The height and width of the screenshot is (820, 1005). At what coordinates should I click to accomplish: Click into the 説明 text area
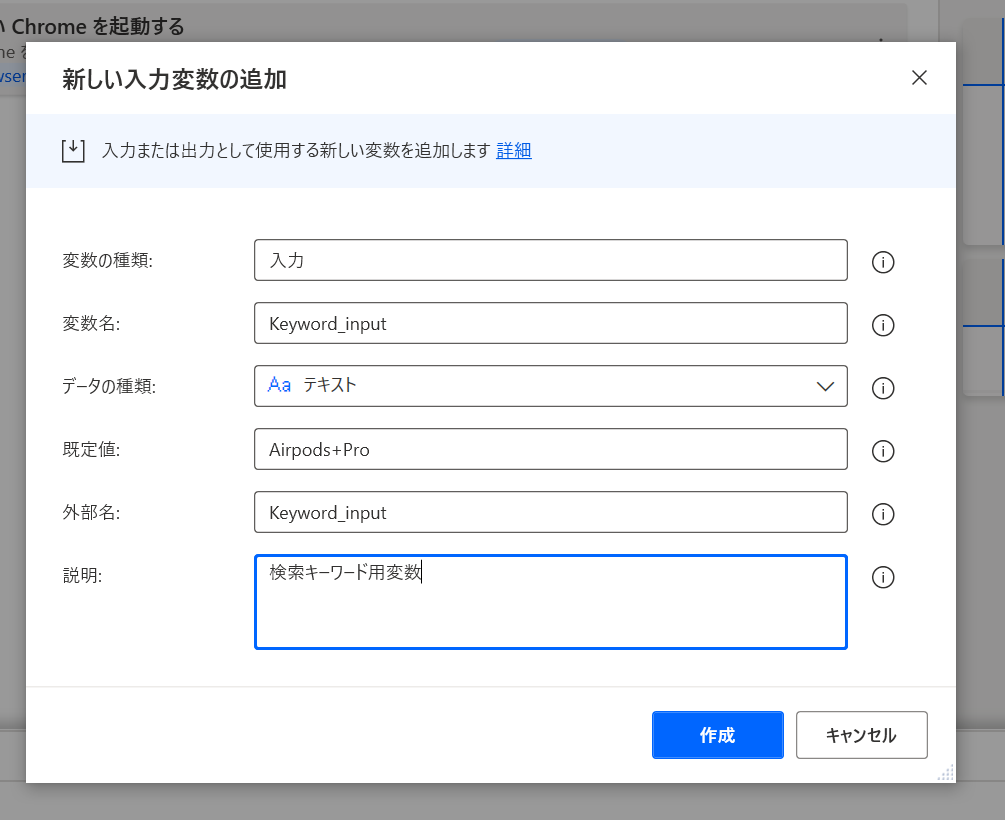click(551, 602)
